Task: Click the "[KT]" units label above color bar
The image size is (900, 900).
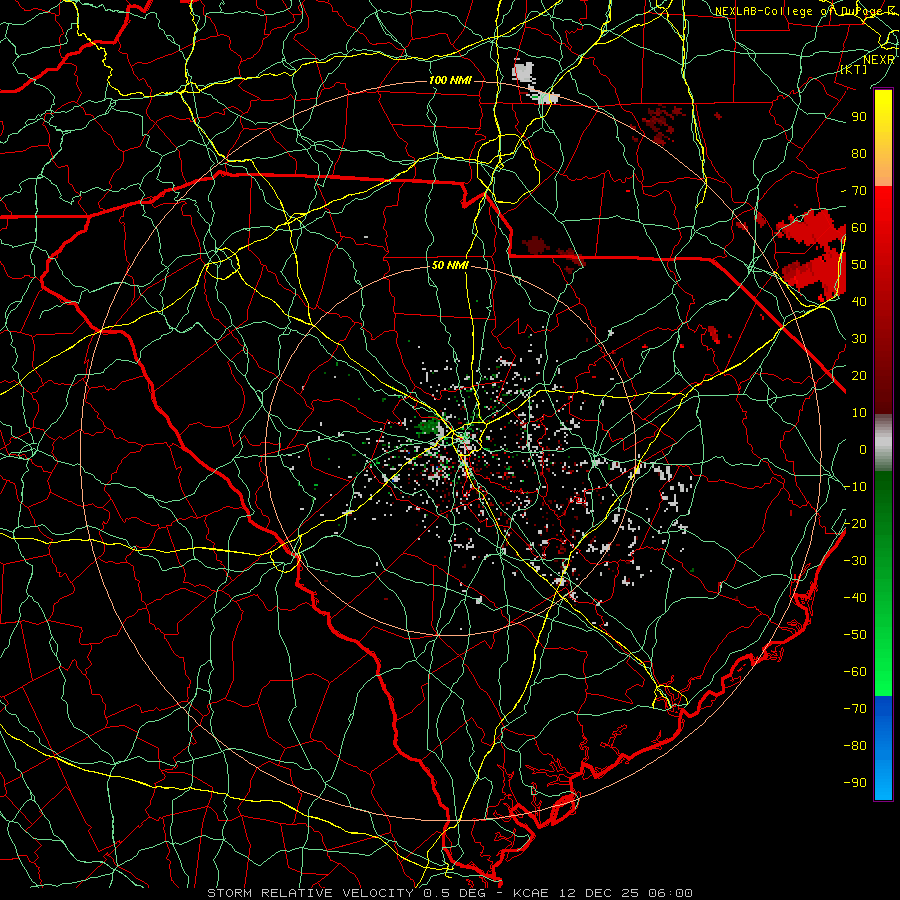Action: 854,69
